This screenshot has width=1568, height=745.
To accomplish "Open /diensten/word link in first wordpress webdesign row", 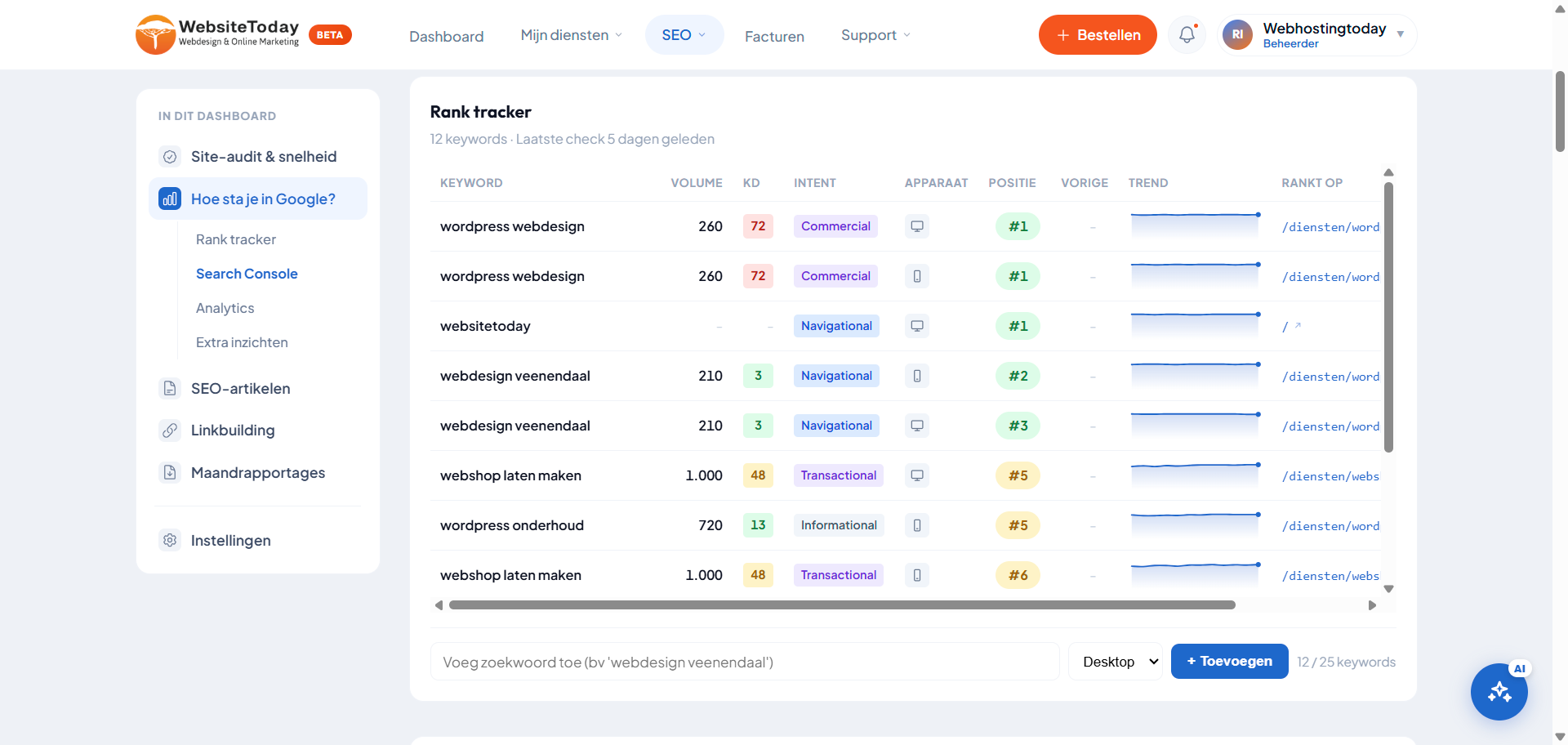I will [1330, 227].
